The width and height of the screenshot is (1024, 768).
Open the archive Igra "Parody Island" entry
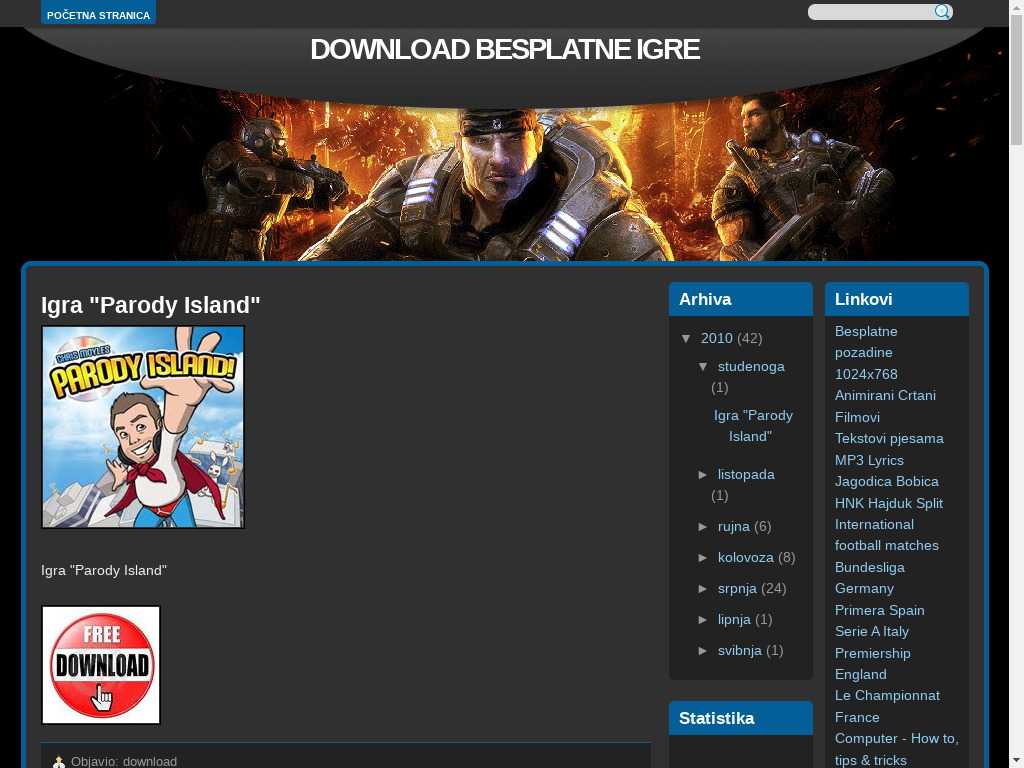[752, 426]
